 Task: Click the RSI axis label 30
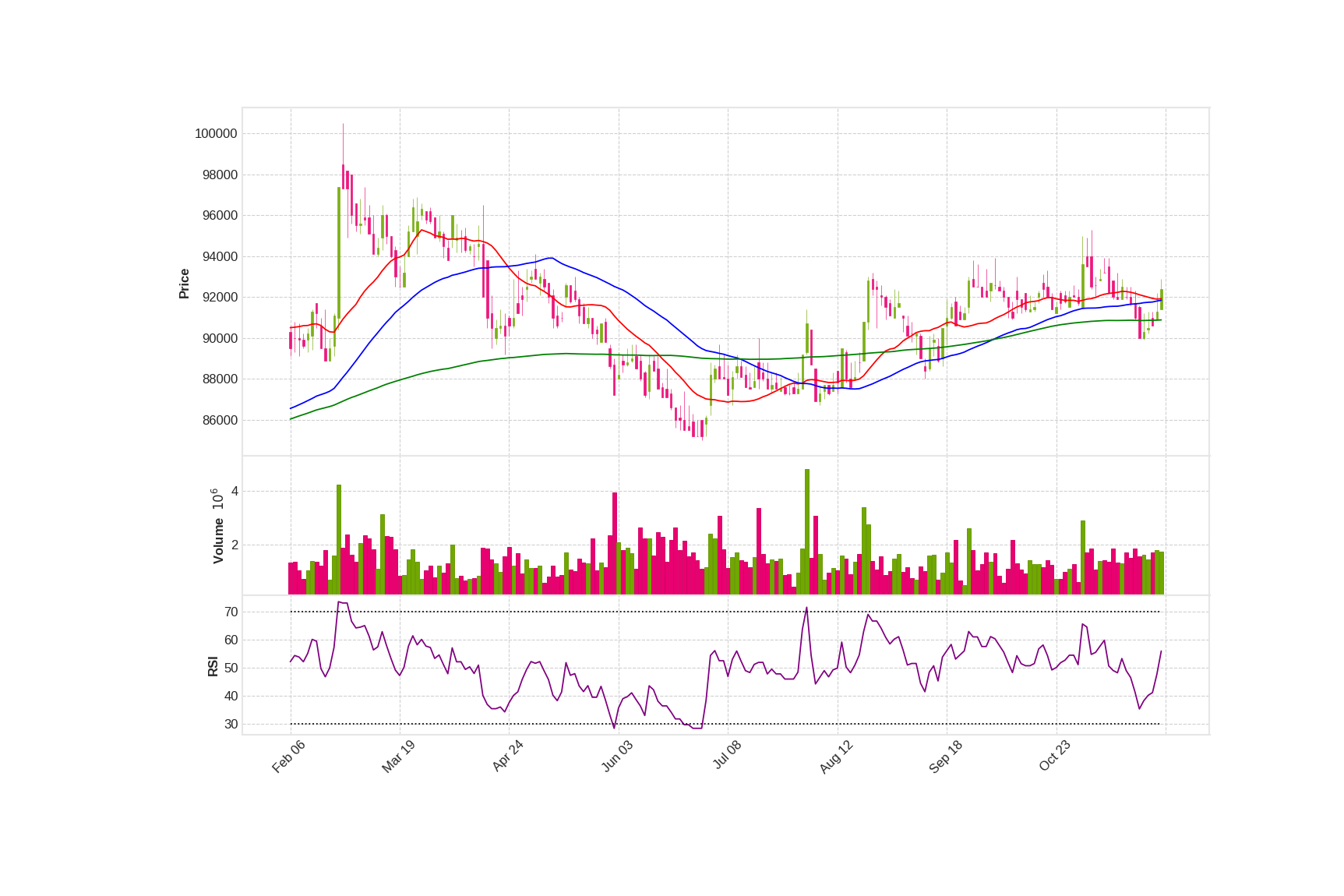(231, 725)
